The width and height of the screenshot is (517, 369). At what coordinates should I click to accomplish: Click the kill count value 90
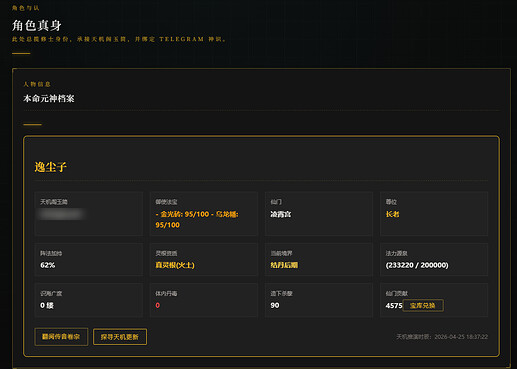pyautogui.click(x=275, y=305)
